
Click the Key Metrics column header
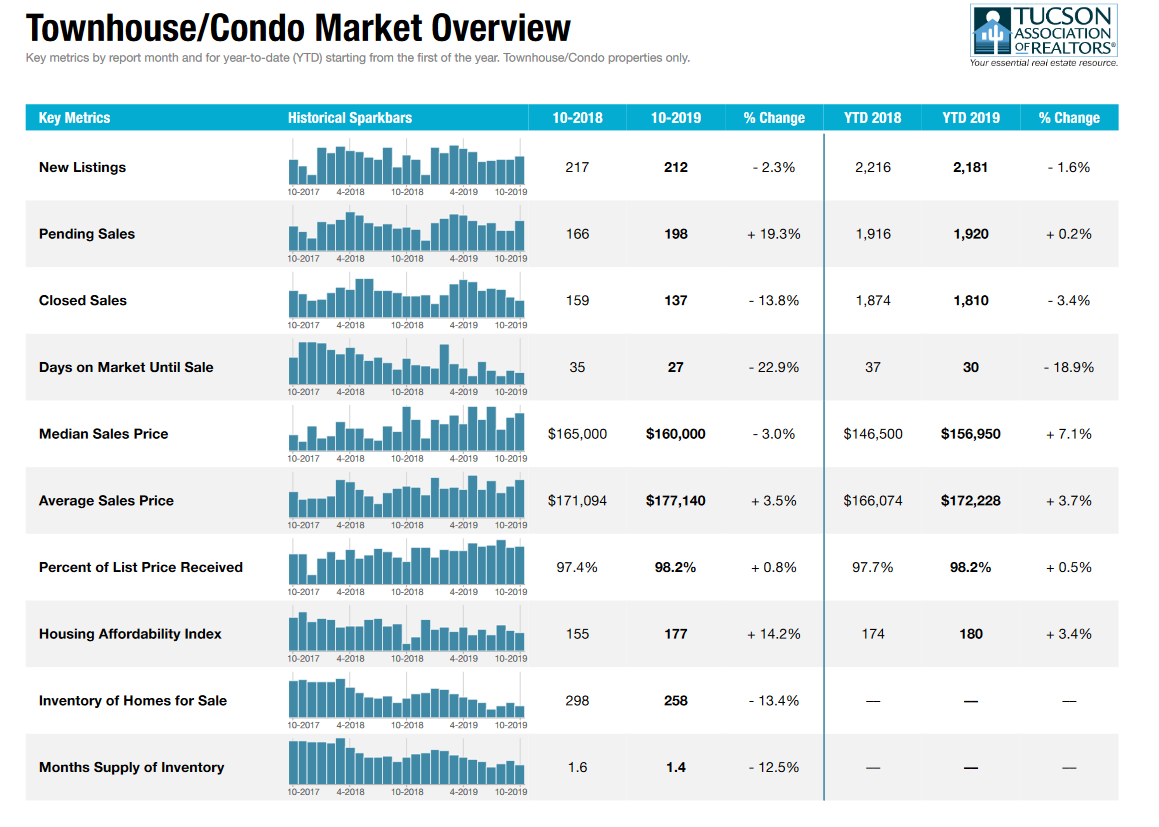(75, 118)
